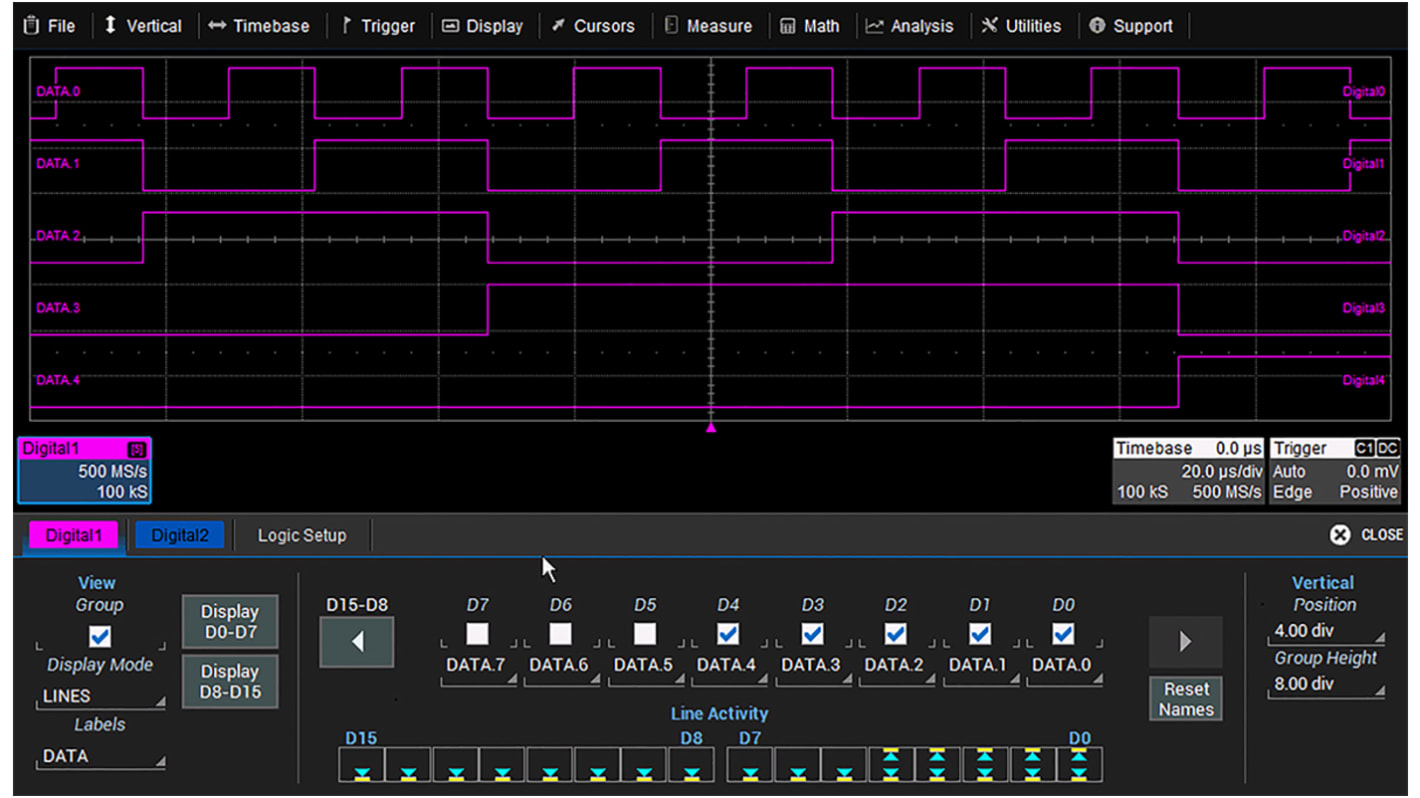Open the Display Mode LINES dropdown
1420x798 pixels.
[101, 696]
